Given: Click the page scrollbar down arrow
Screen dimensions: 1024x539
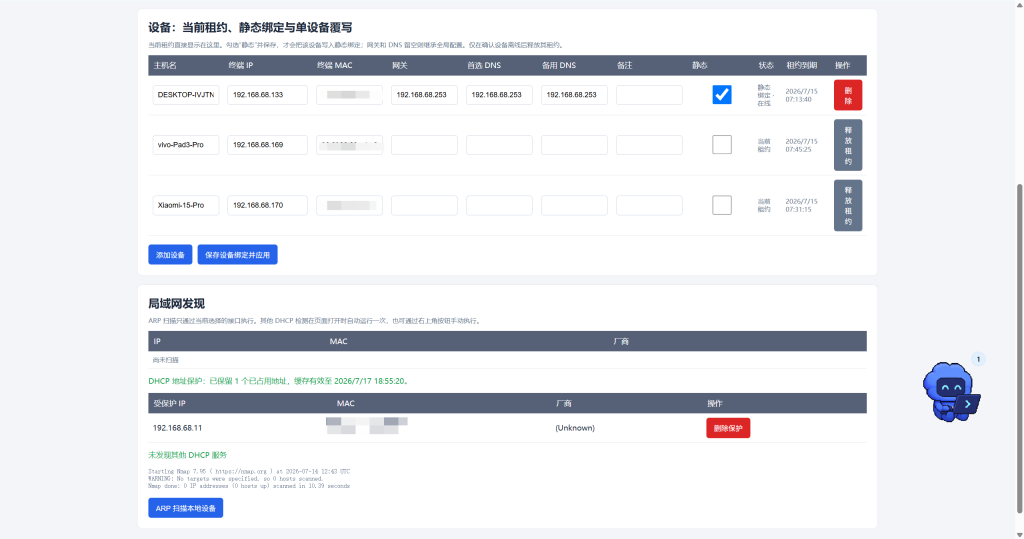Looking at the screenshot, I should [x=1019, y=534].
